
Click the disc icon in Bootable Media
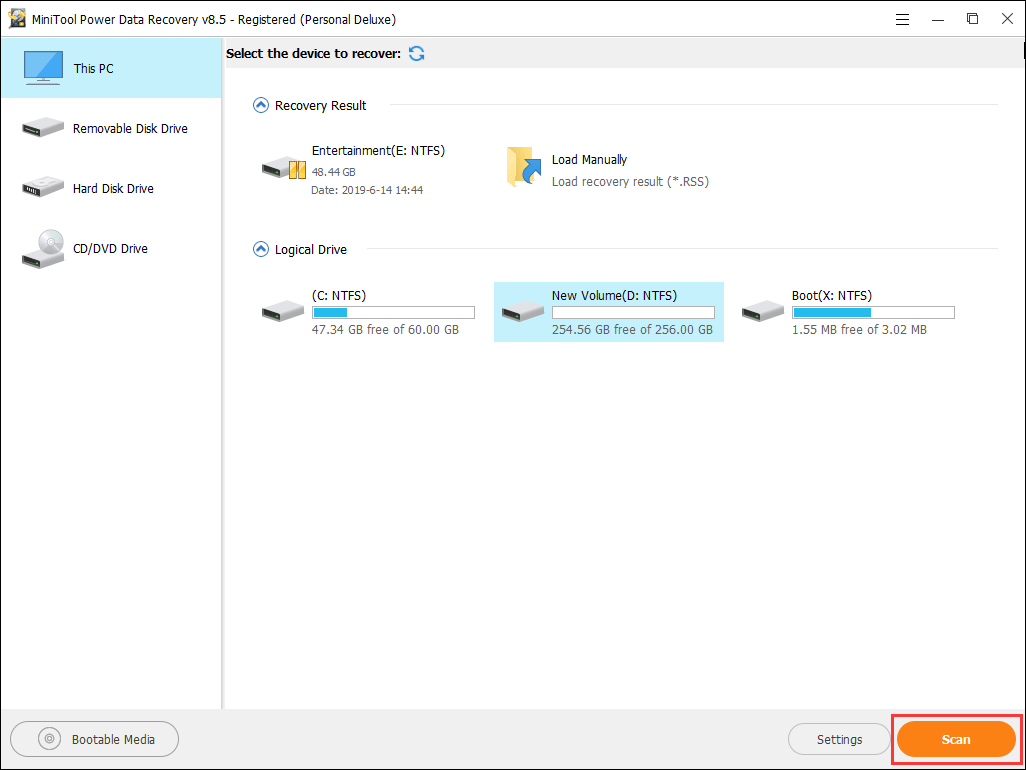coord(49,739)
